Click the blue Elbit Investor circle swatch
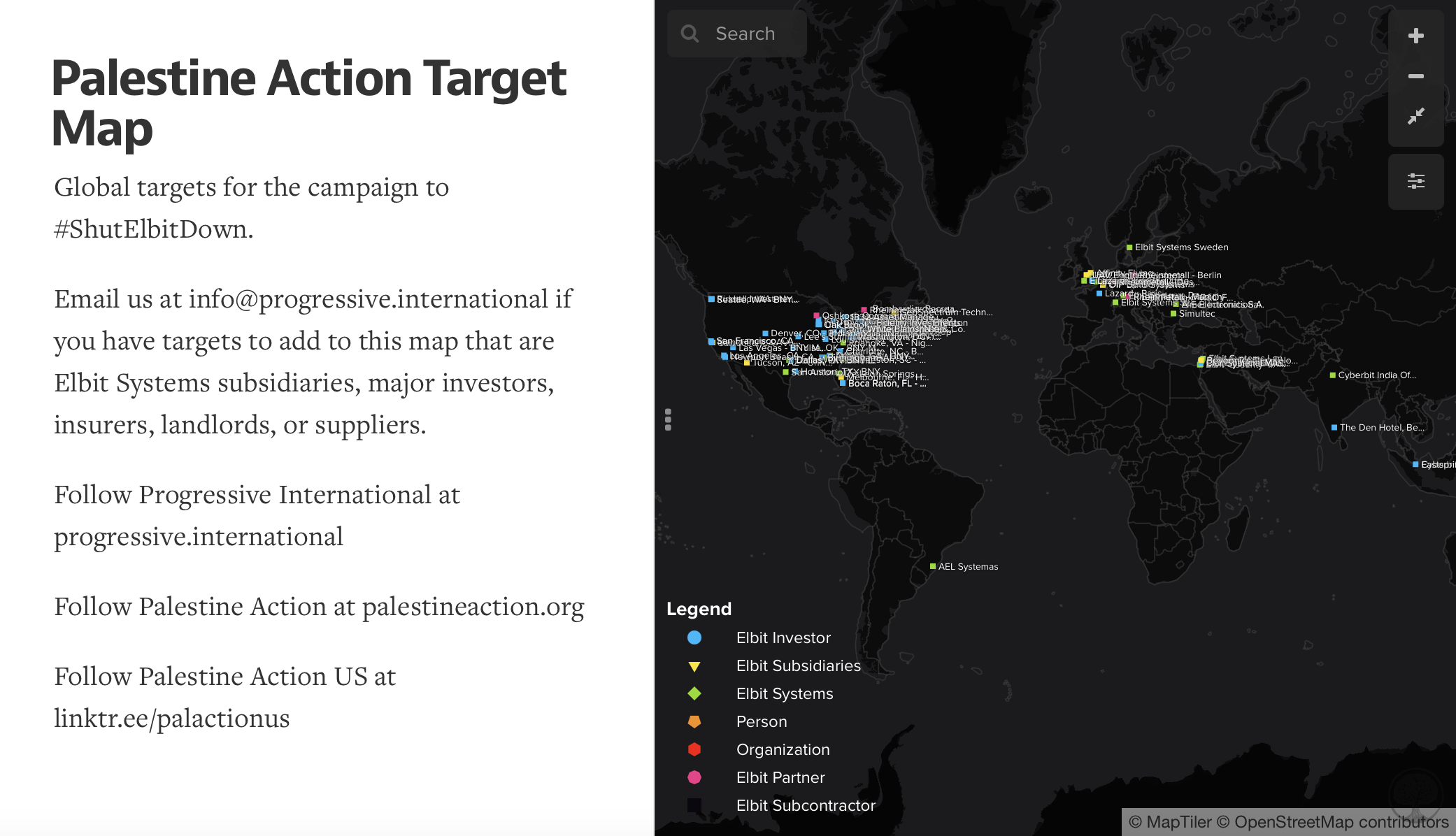The image size is (1456, 836). tap(694, 637)
